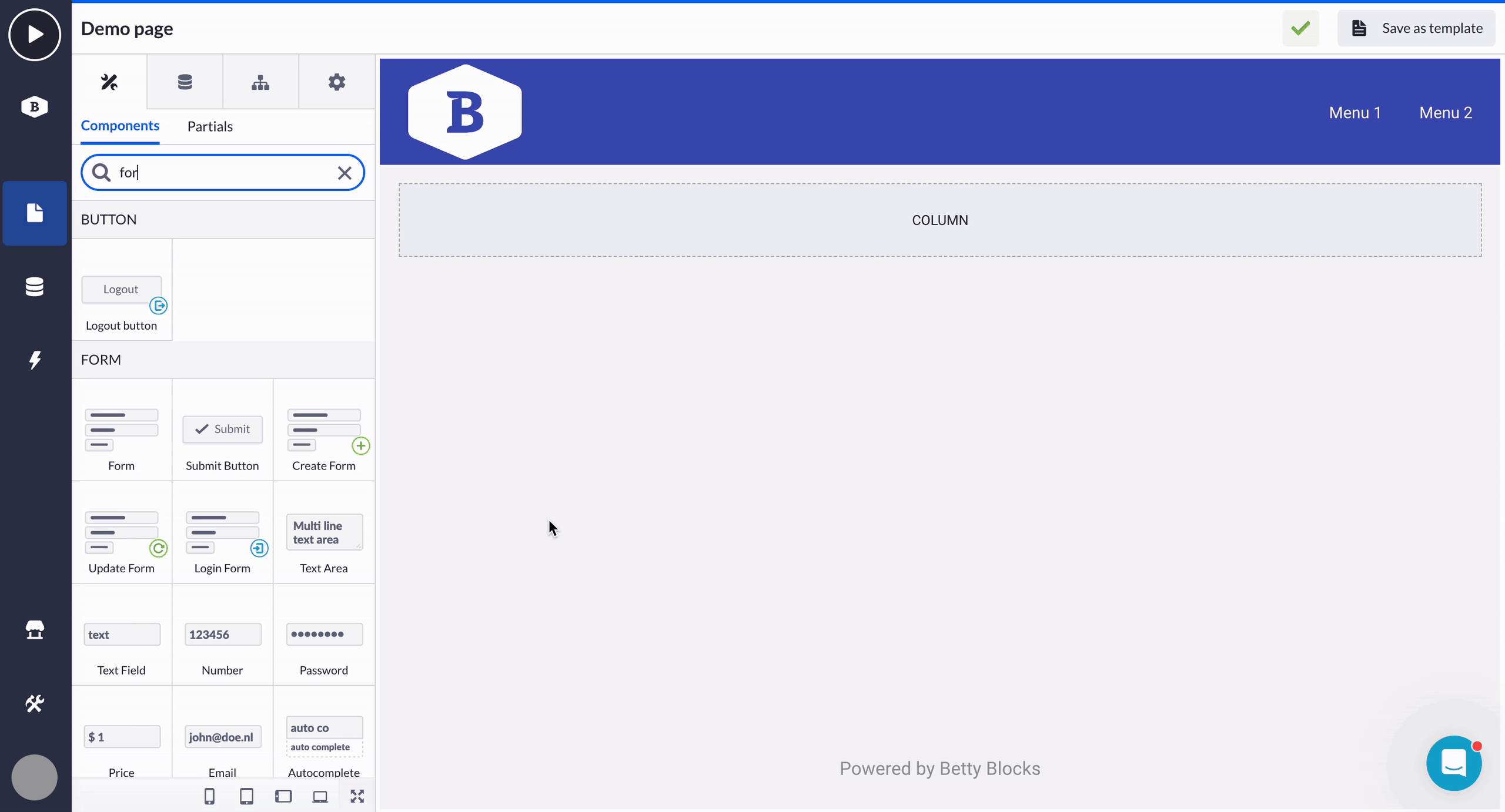Switch to the component tree tab icon
This screenshot has width=1505, height=812.
tap(260, 82)
